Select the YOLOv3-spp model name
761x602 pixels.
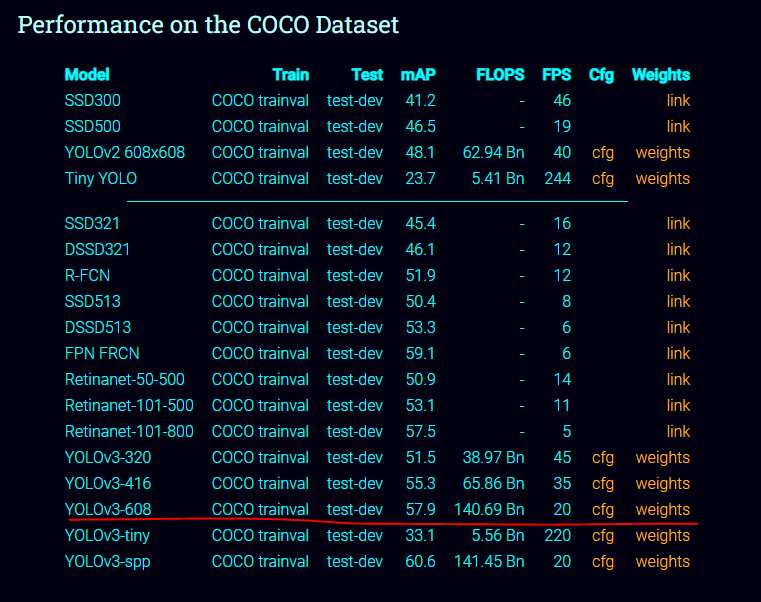[x=108, y=562]
